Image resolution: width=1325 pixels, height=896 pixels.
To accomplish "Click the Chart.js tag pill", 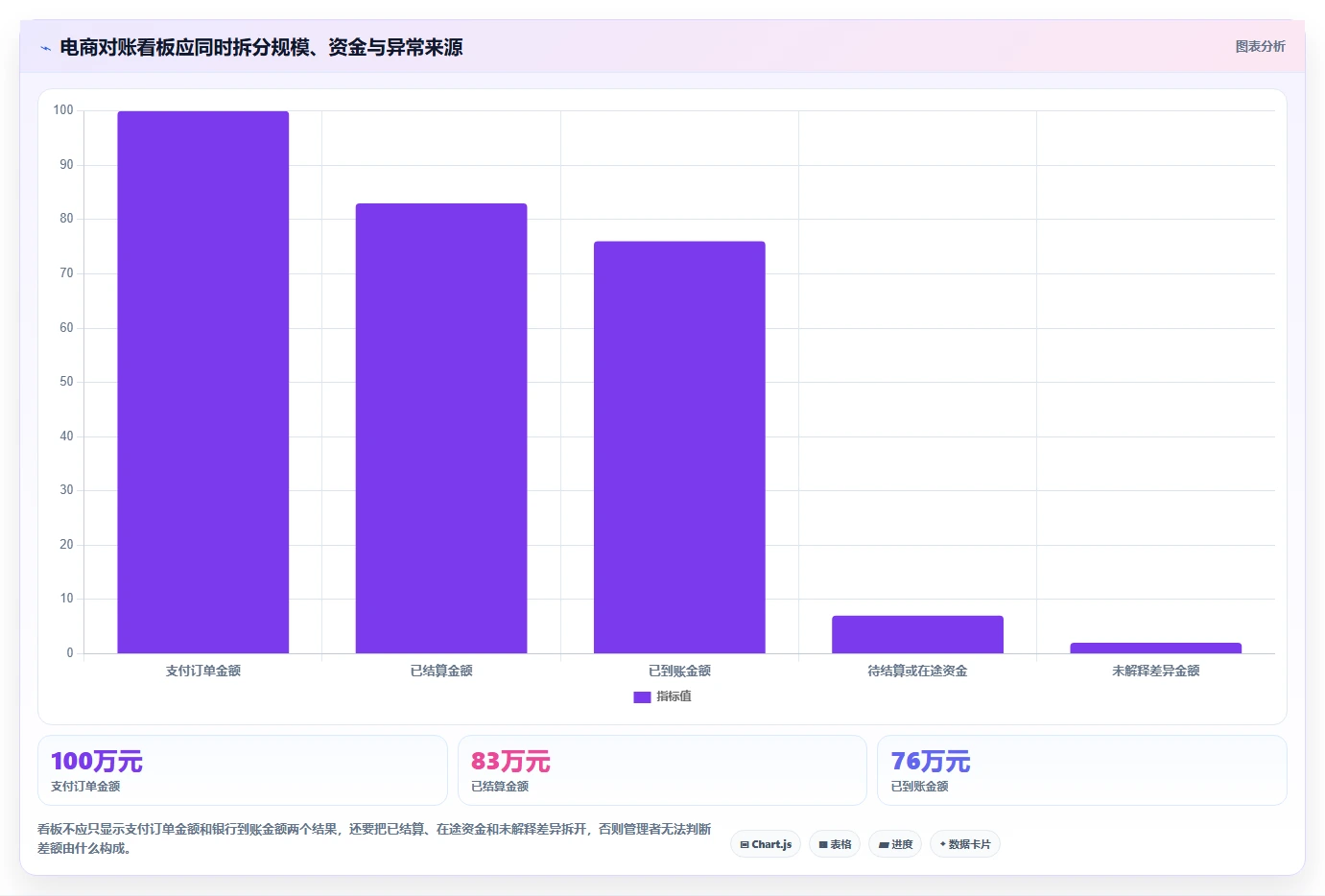I will (766, 844).
